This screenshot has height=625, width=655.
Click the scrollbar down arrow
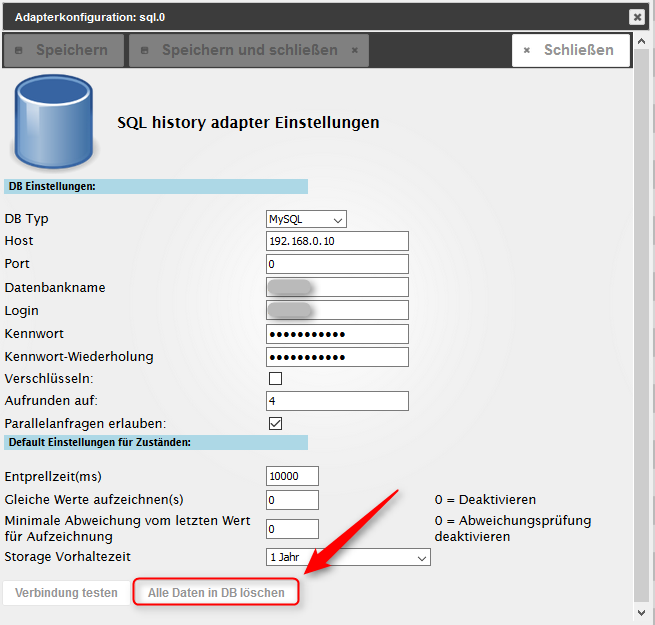click(x=641, y=612)
